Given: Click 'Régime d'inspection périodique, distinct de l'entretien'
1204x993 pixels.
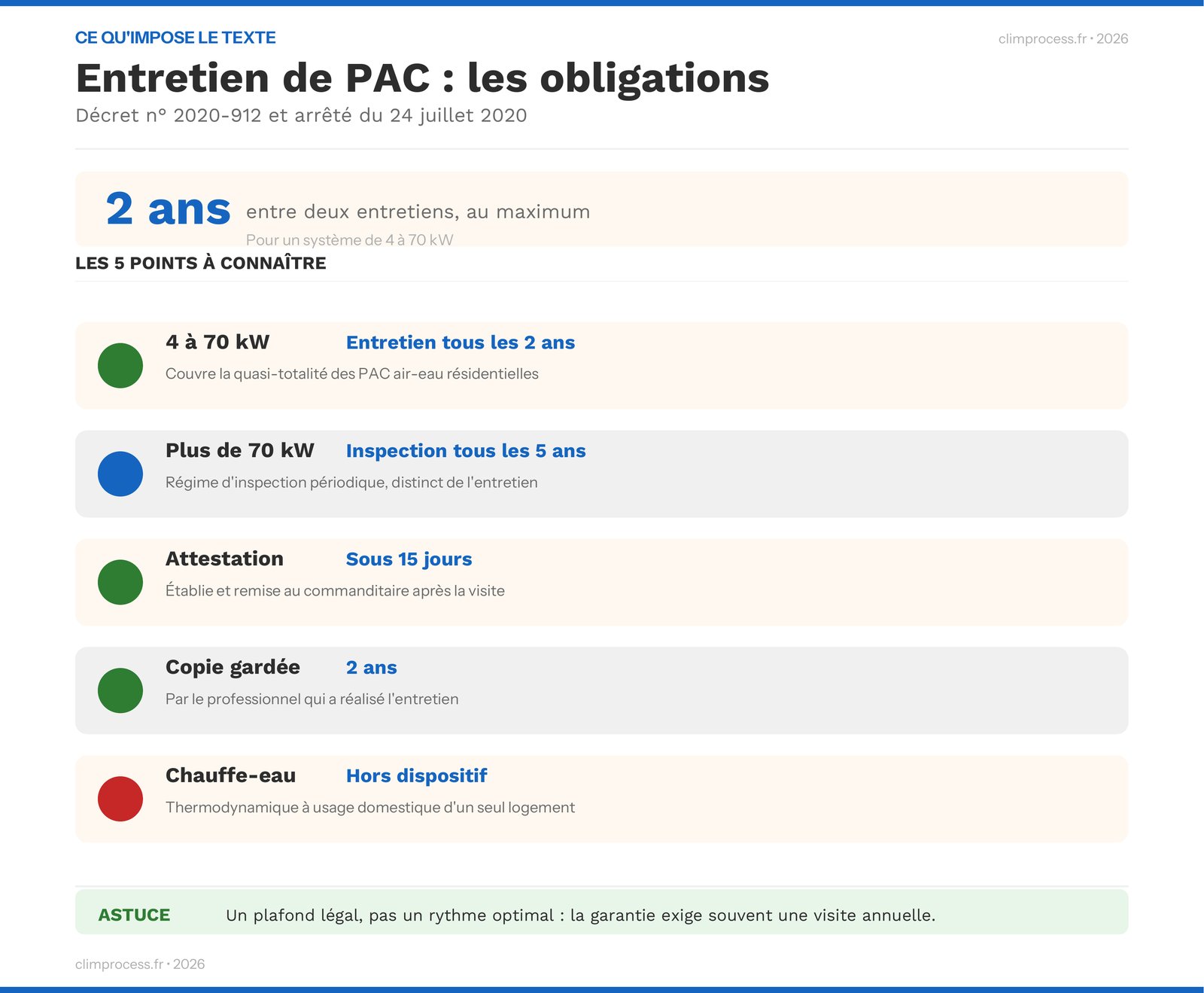Looking at the screenshot, I should (351, 482).
